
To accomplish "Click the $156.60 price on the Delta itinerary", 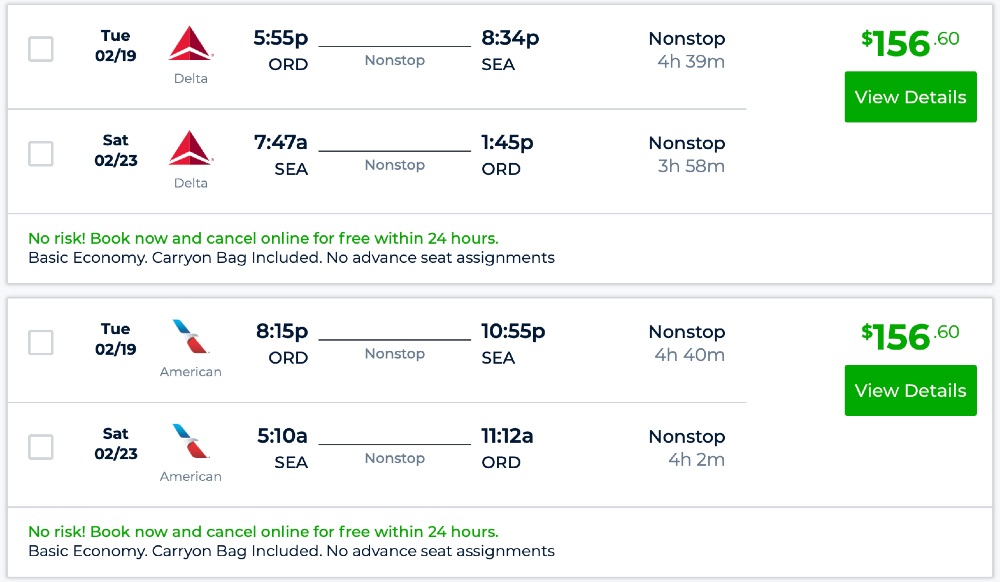I will click(x=909, y=44).
